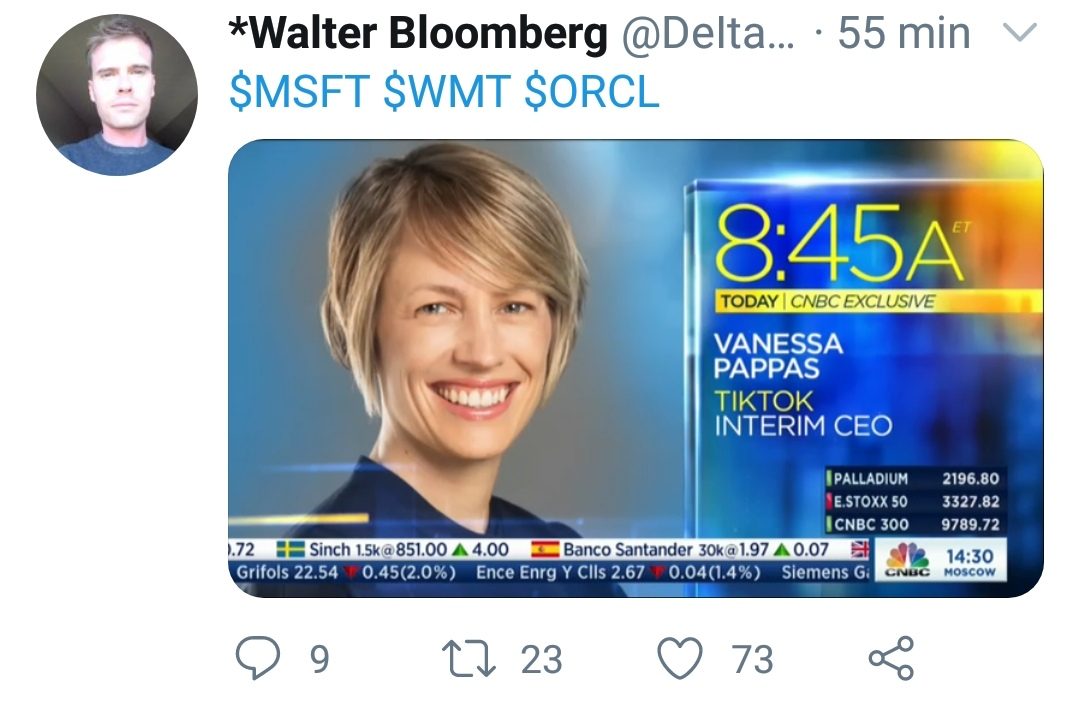Click the Vanessa Pappas caption in image
The image size is (1080, 711).
point(778,356)
